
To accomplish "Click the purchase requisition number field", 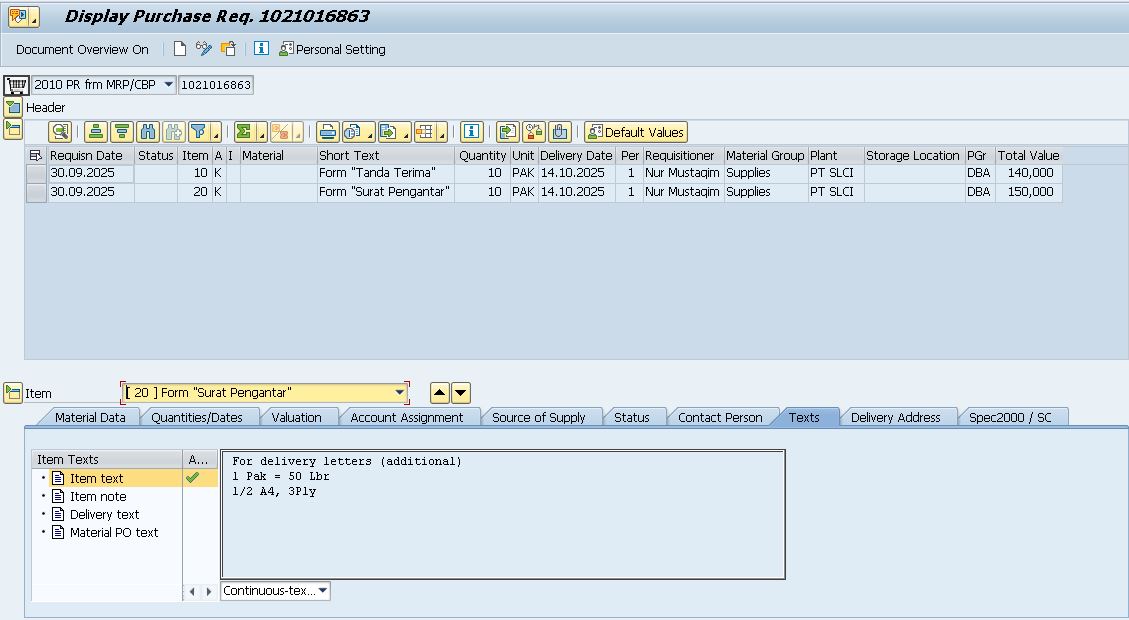I will click(216, 85).
